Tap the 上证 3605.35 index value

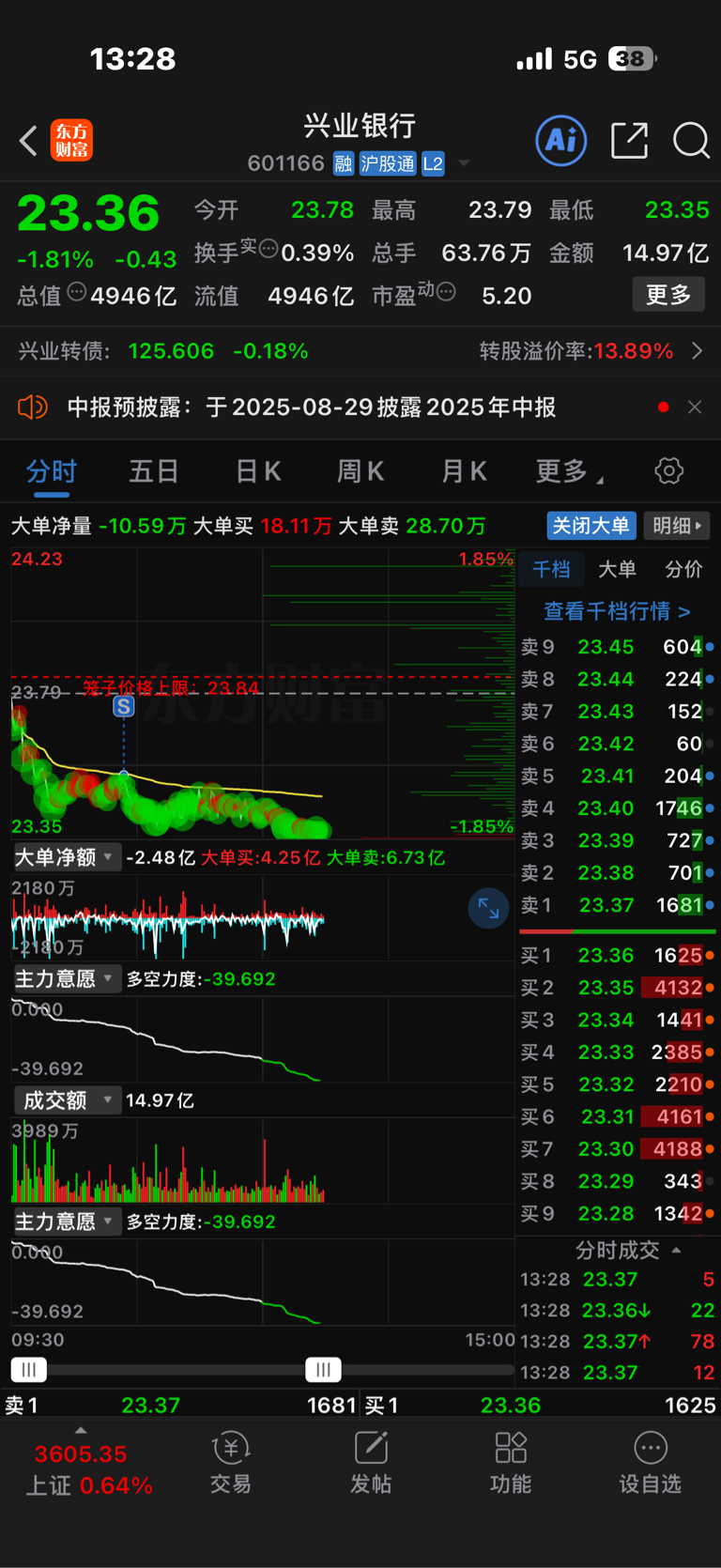coord(81,1454)
